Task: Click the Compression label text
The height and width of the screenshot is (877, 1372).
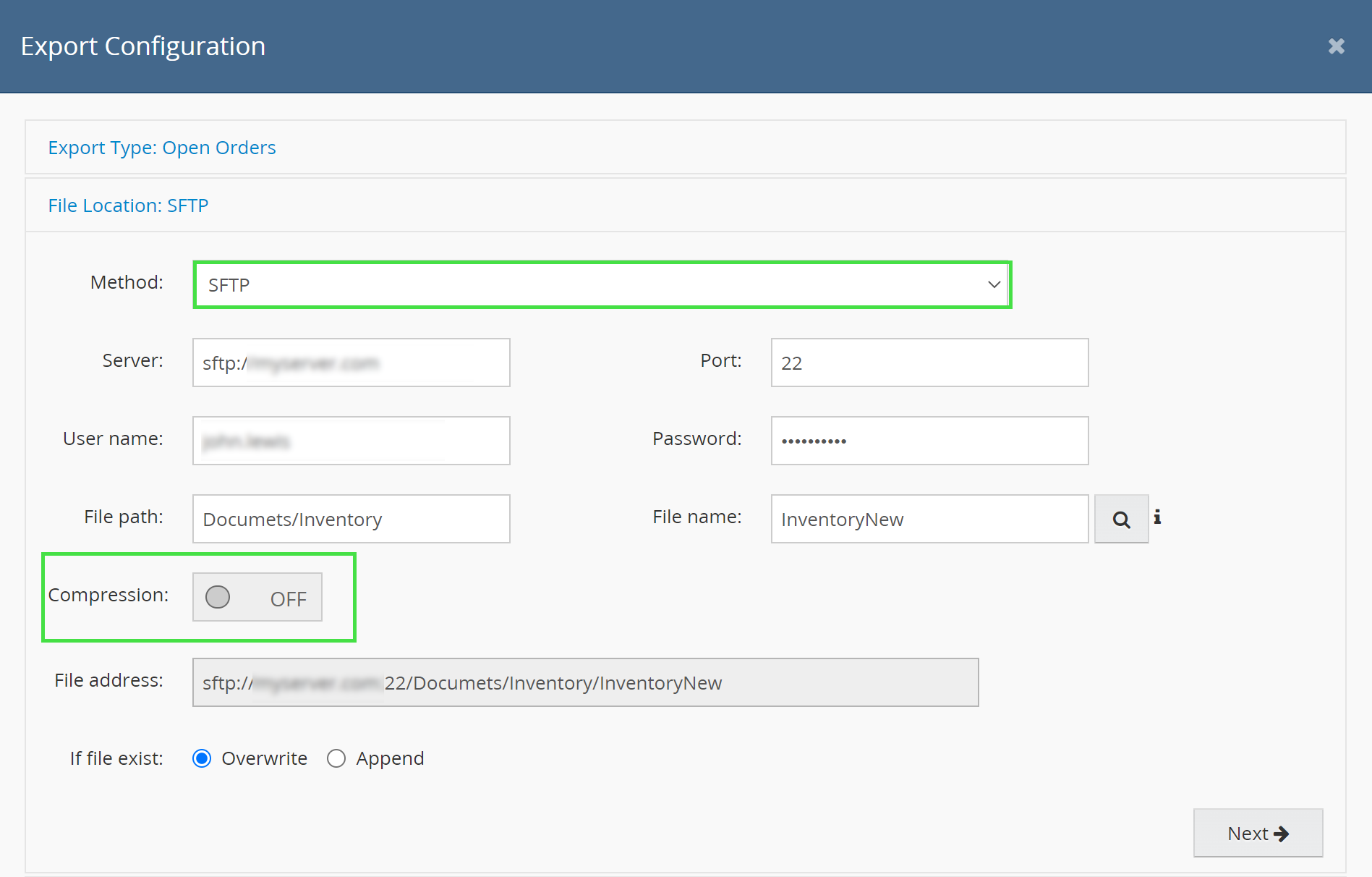Action: coord(108,595)
